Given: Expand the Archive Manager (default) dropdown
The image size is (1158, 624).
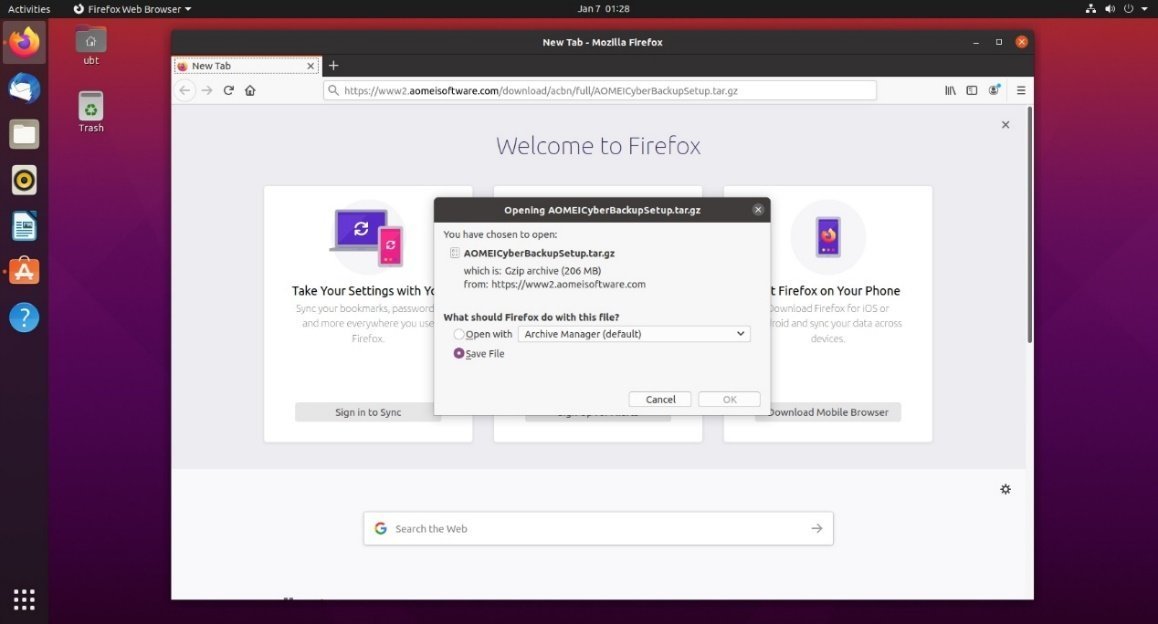Looking at the screenshot, I should click(634, 334).
